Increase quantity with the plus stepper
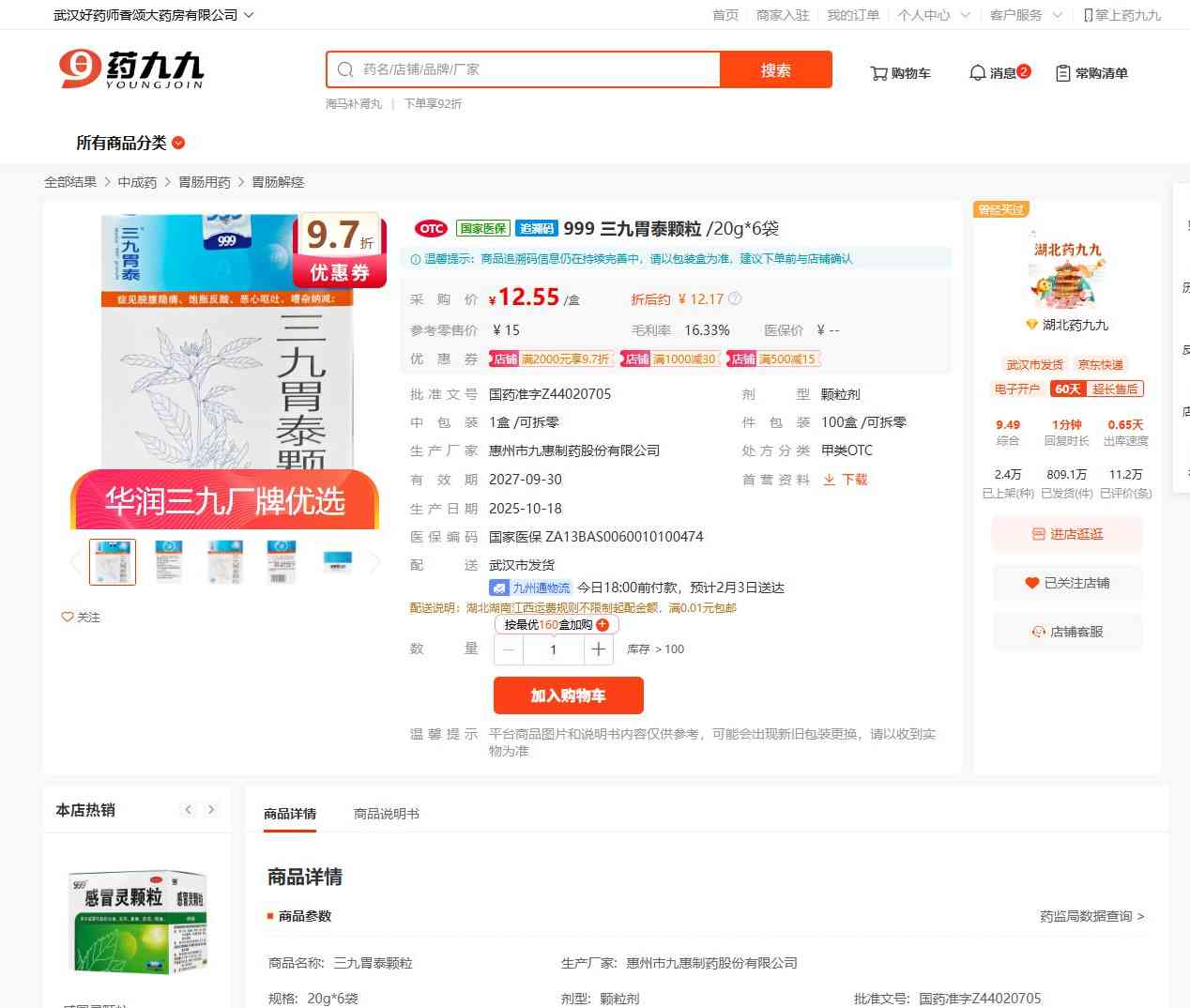 [x=598, y=649]
